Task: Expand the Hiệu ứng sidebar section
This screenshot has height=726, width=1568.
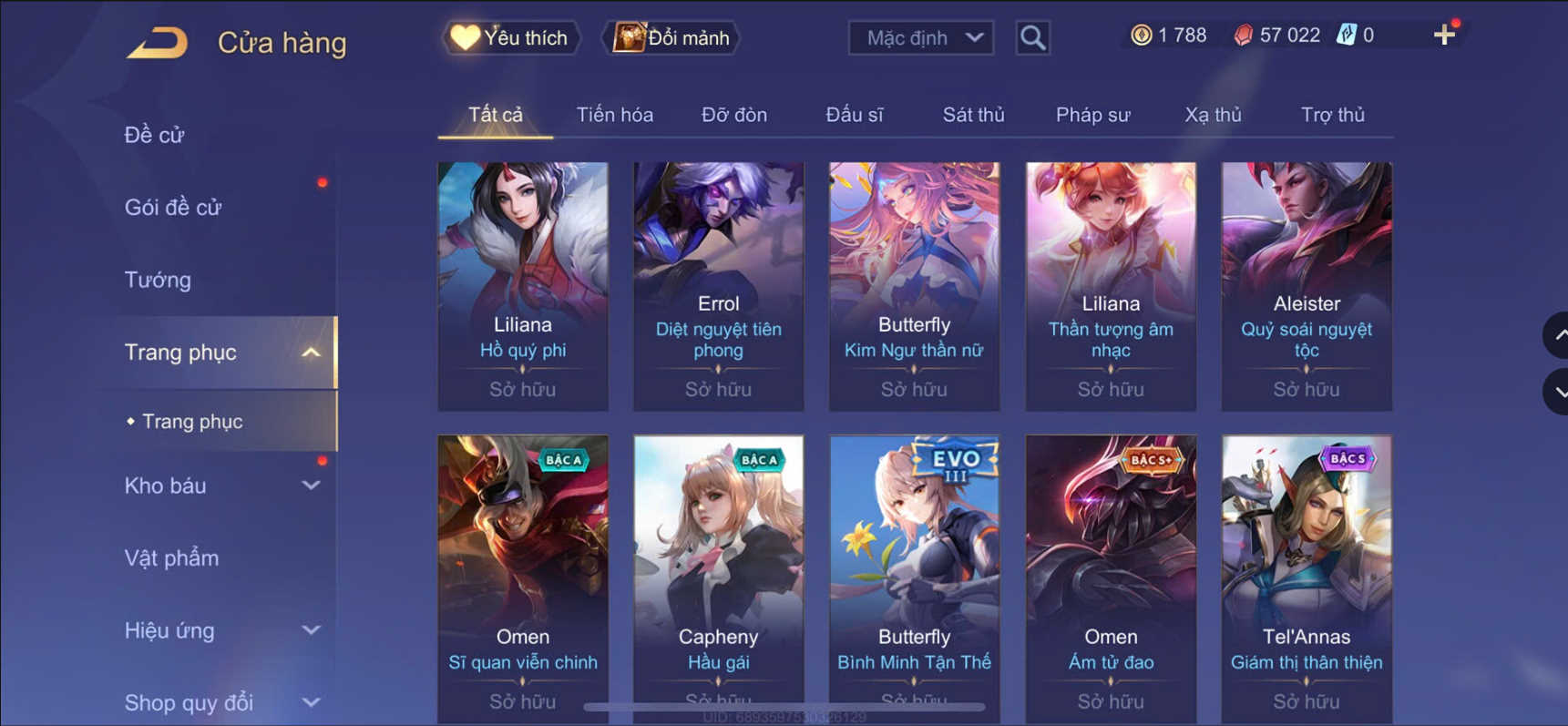Action: point(311,630)
